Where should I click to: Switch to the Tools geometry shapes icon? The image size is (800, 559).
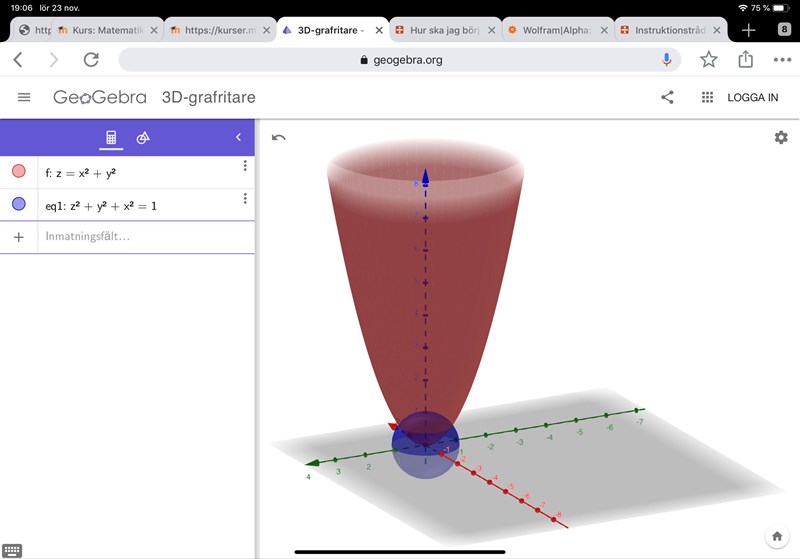pyautogui.click(x=143, y=137)
